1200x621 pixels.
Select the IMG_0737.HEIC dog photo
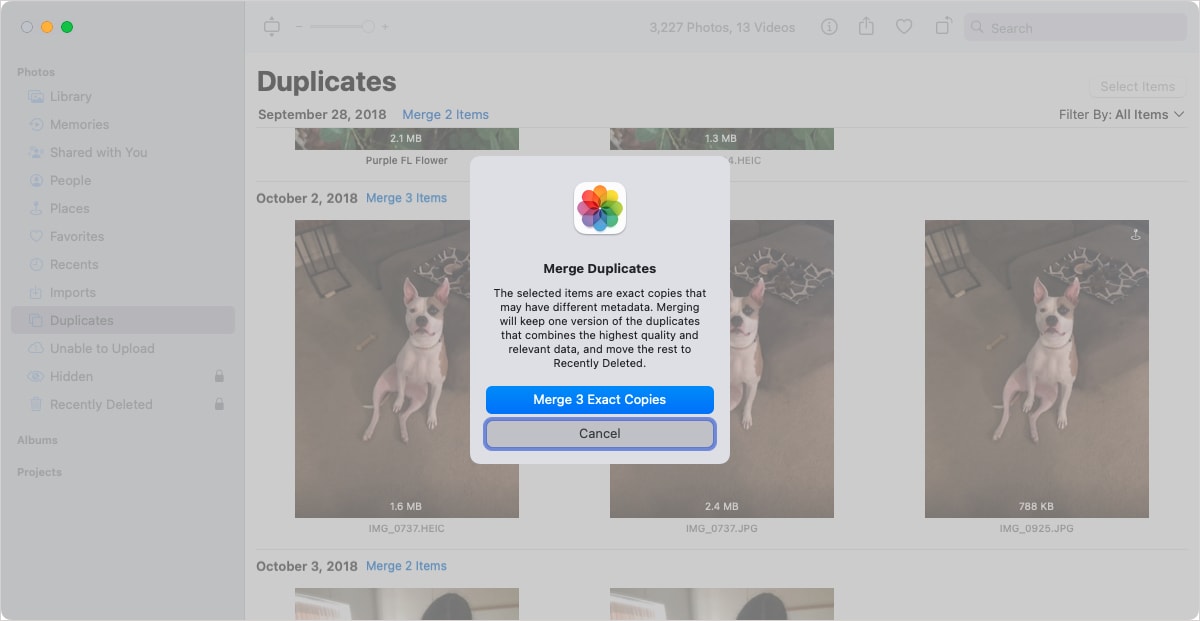pyautogui.click(x=406, y=368)
